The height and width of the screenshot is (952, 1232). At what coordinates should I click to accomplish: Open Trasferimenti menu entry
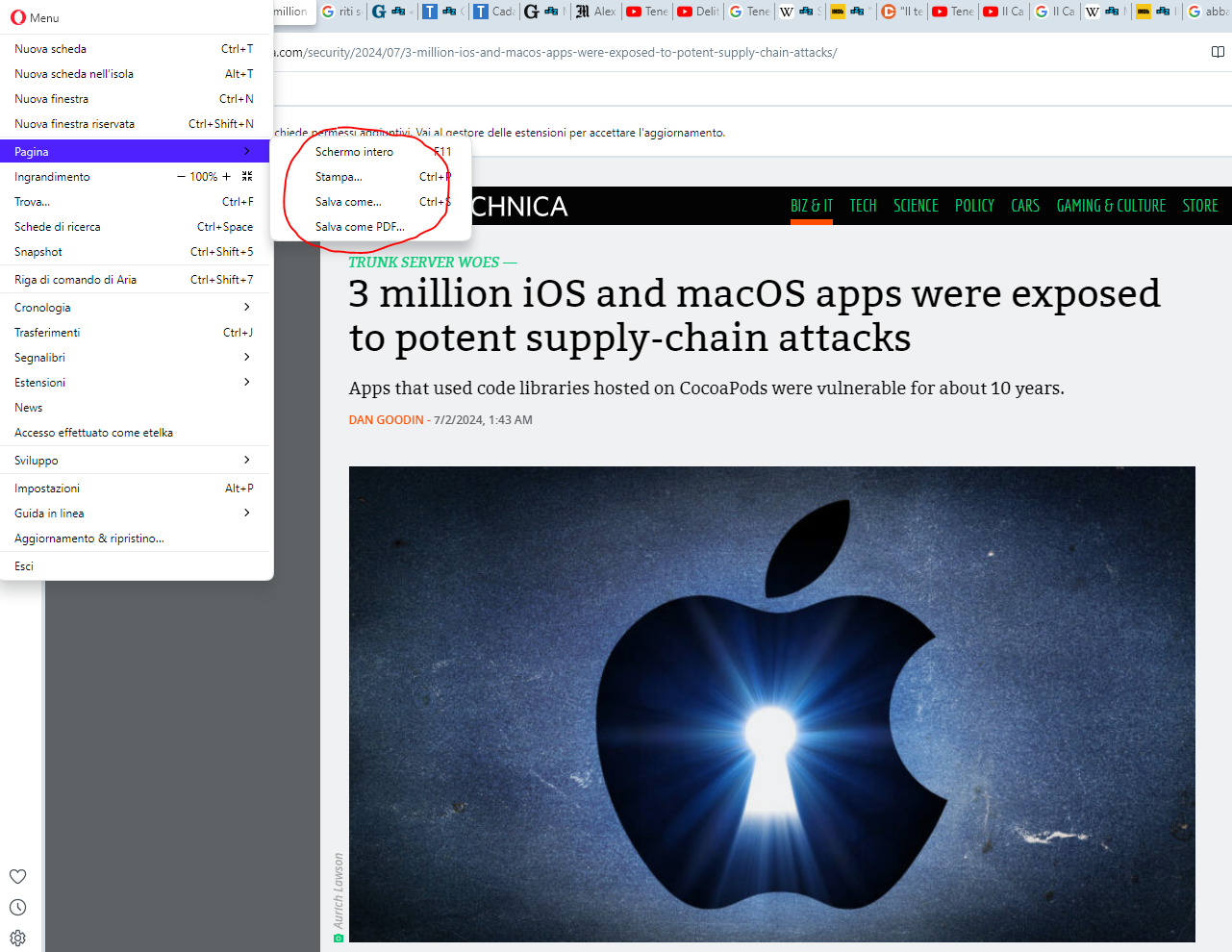point(135,333)
